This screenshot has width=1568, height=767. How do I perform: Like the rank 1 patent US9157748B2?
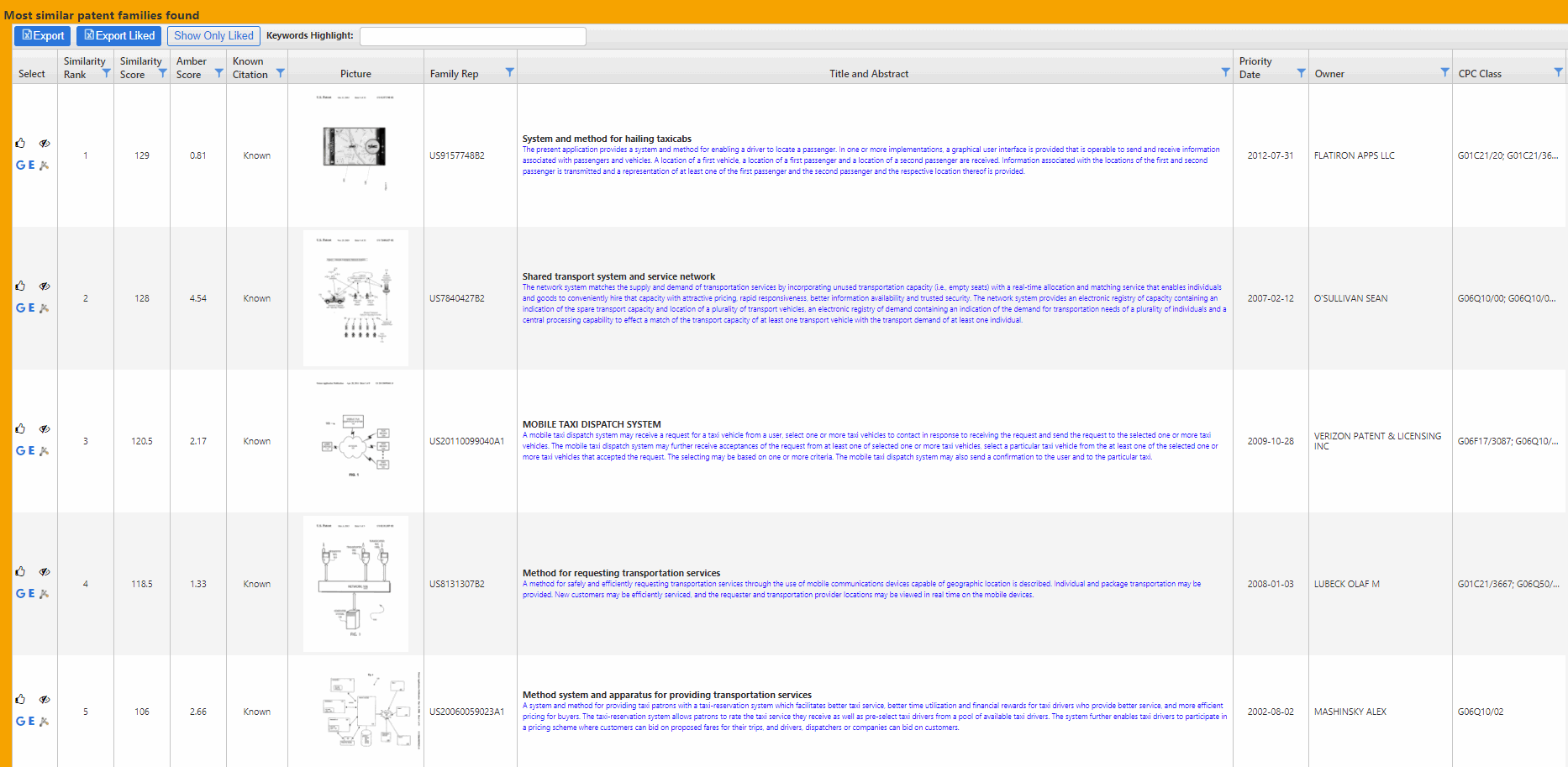pos(20,144)
